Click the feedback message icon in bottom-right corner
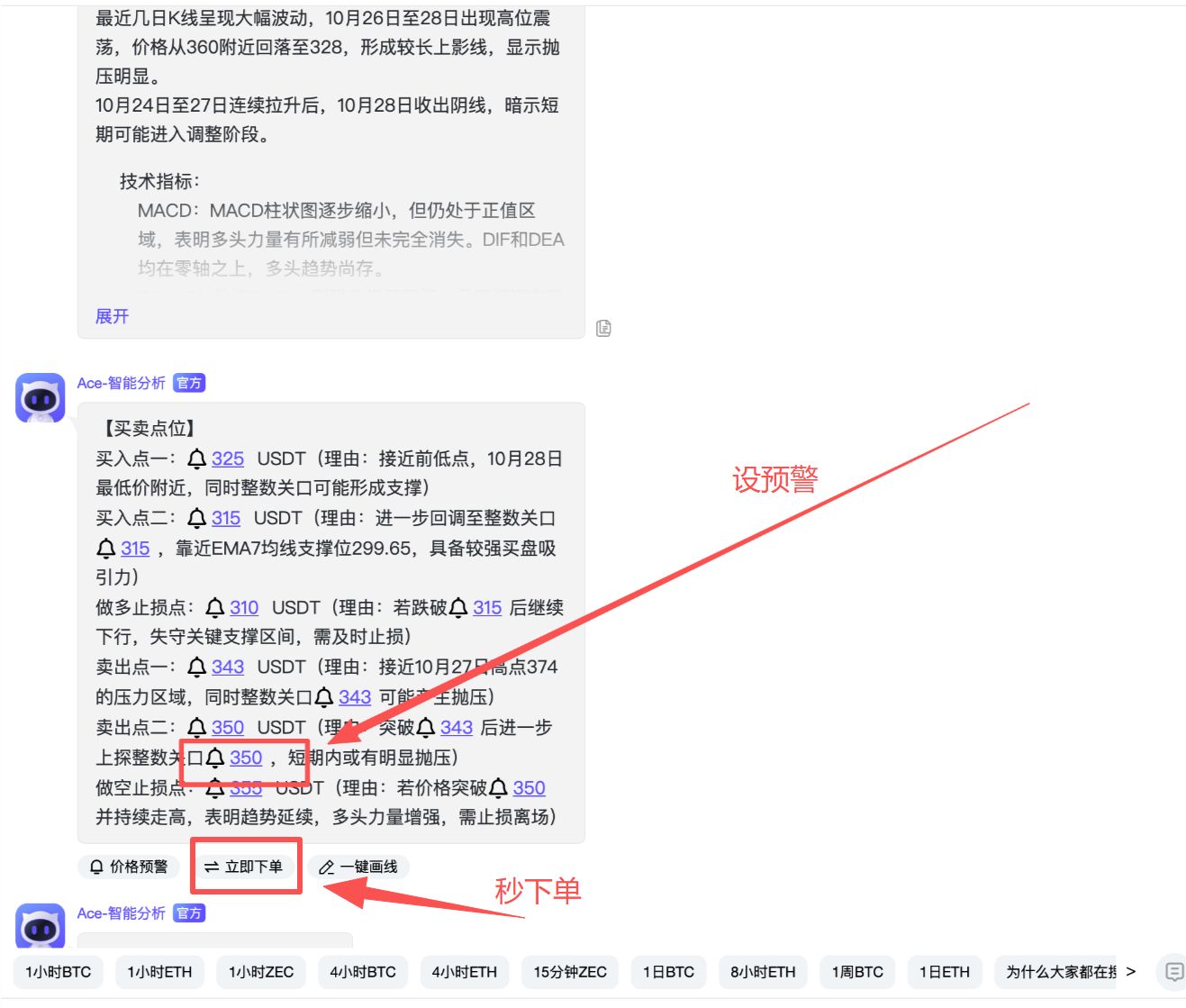The image size is (1186, 1008). [x=1172, y=973]
